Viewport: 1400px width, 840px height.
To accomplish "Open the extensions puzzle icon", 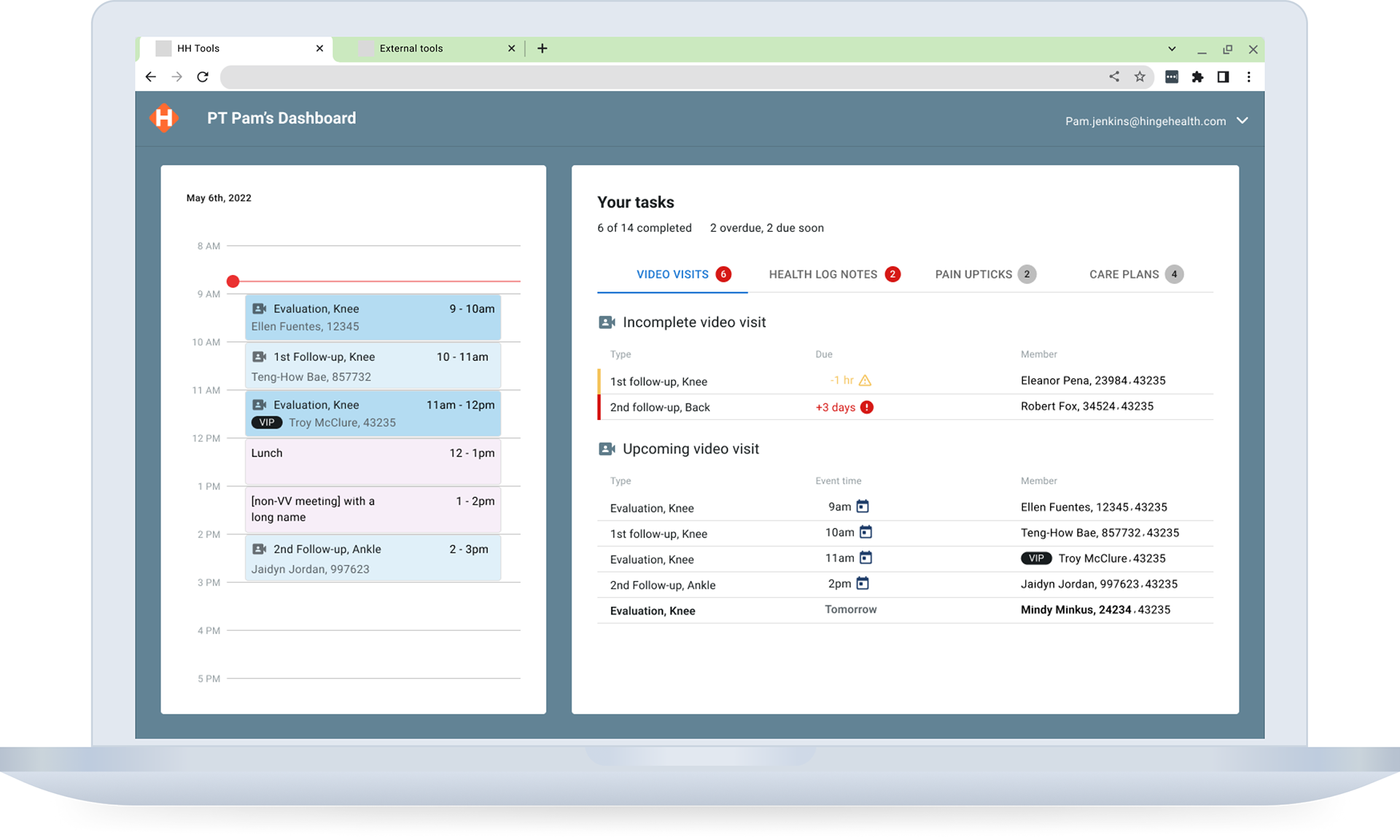I will 1197,77.
